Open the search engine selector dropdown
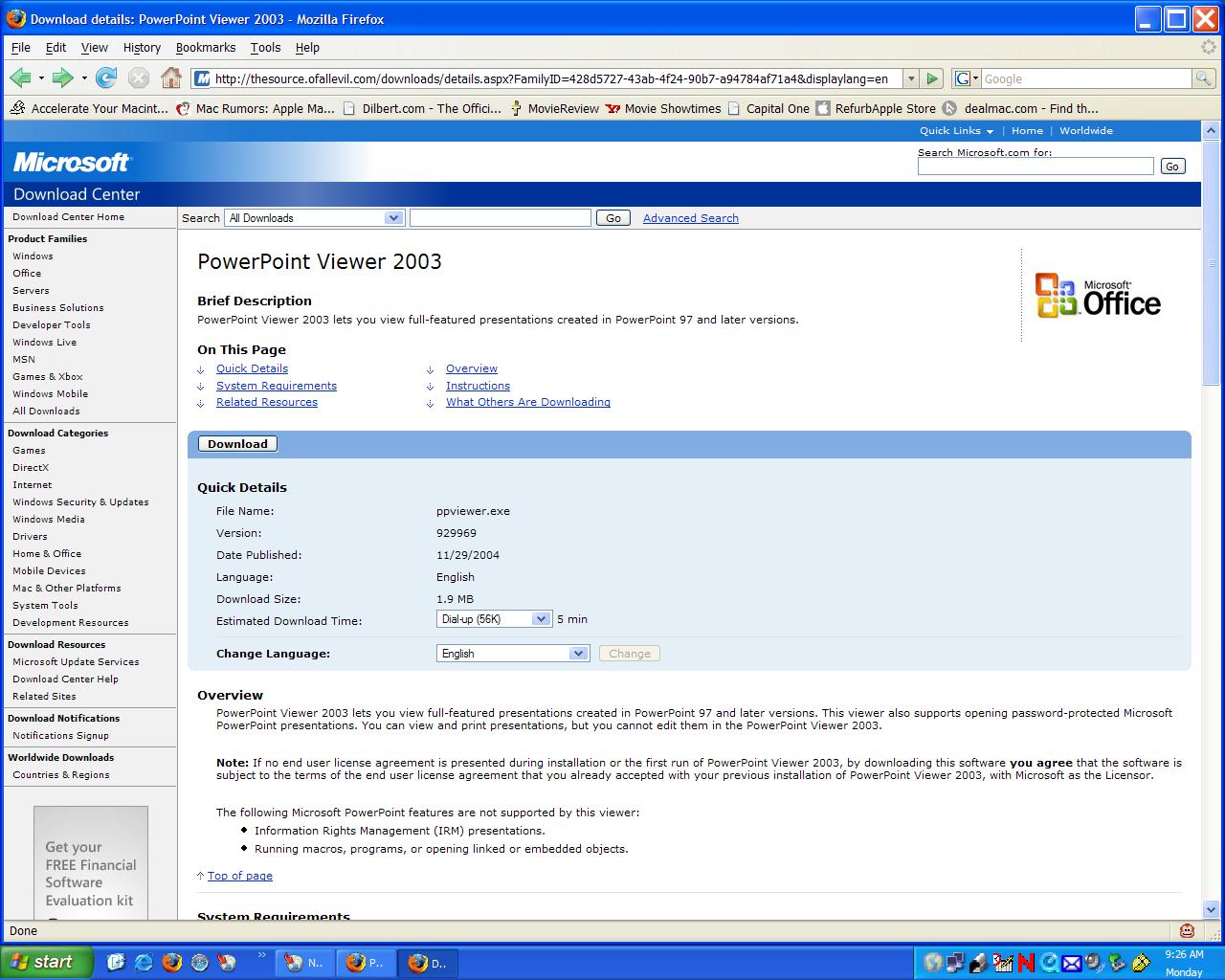1225x980 pixels. pos(967,78)
